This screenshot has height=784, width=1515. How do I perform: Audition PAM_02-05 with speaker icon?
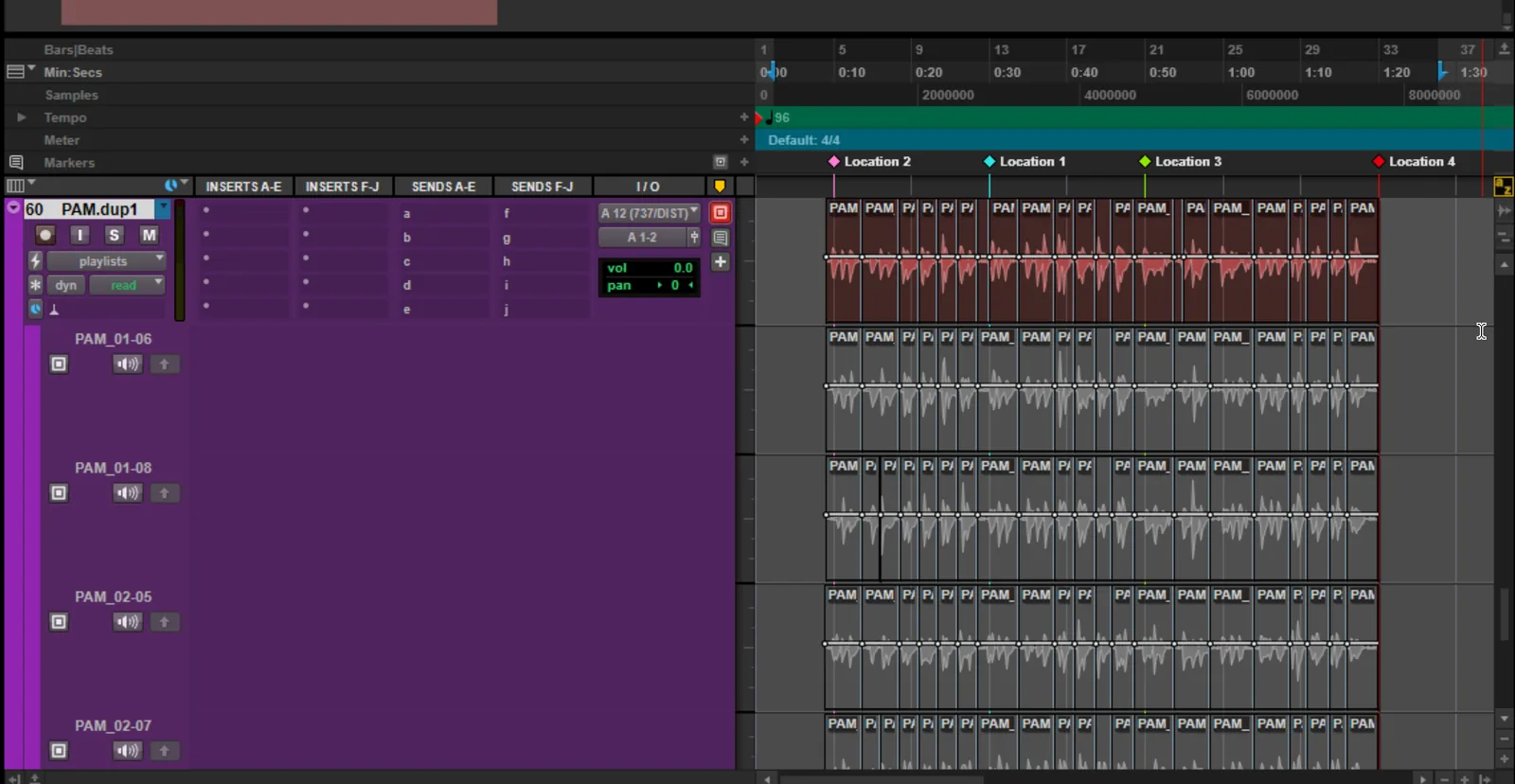[127, 621]
